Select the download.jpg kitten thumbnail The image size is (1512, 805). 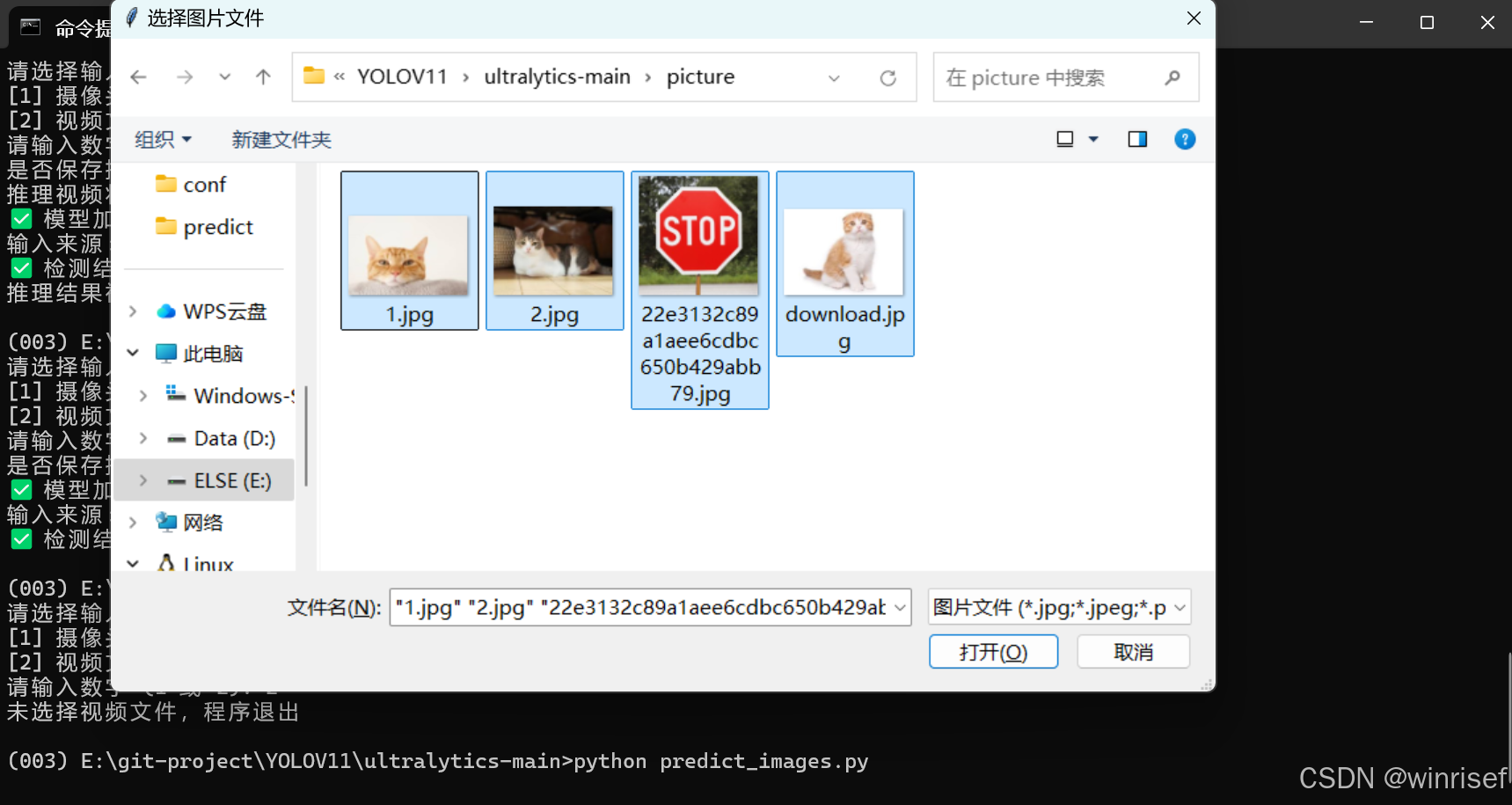[844, 252]
